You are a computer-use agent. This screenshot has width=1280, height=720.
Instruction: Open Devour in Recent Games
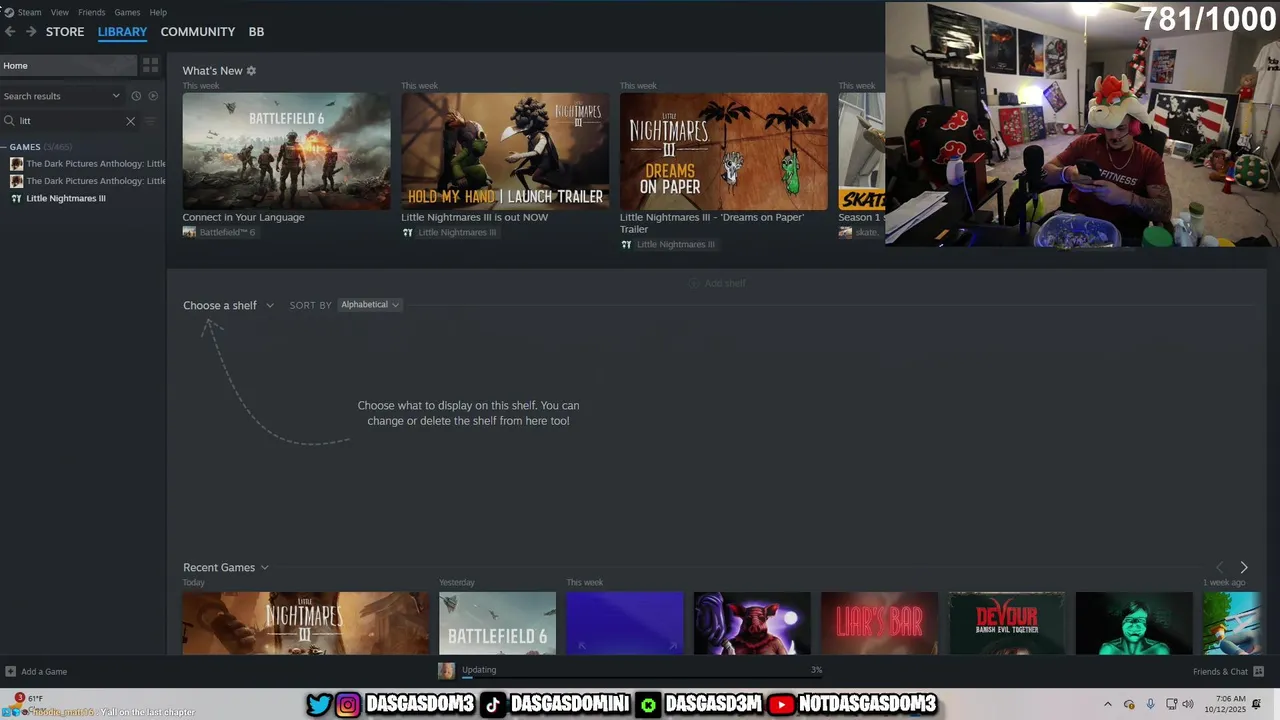point(1007,623)
